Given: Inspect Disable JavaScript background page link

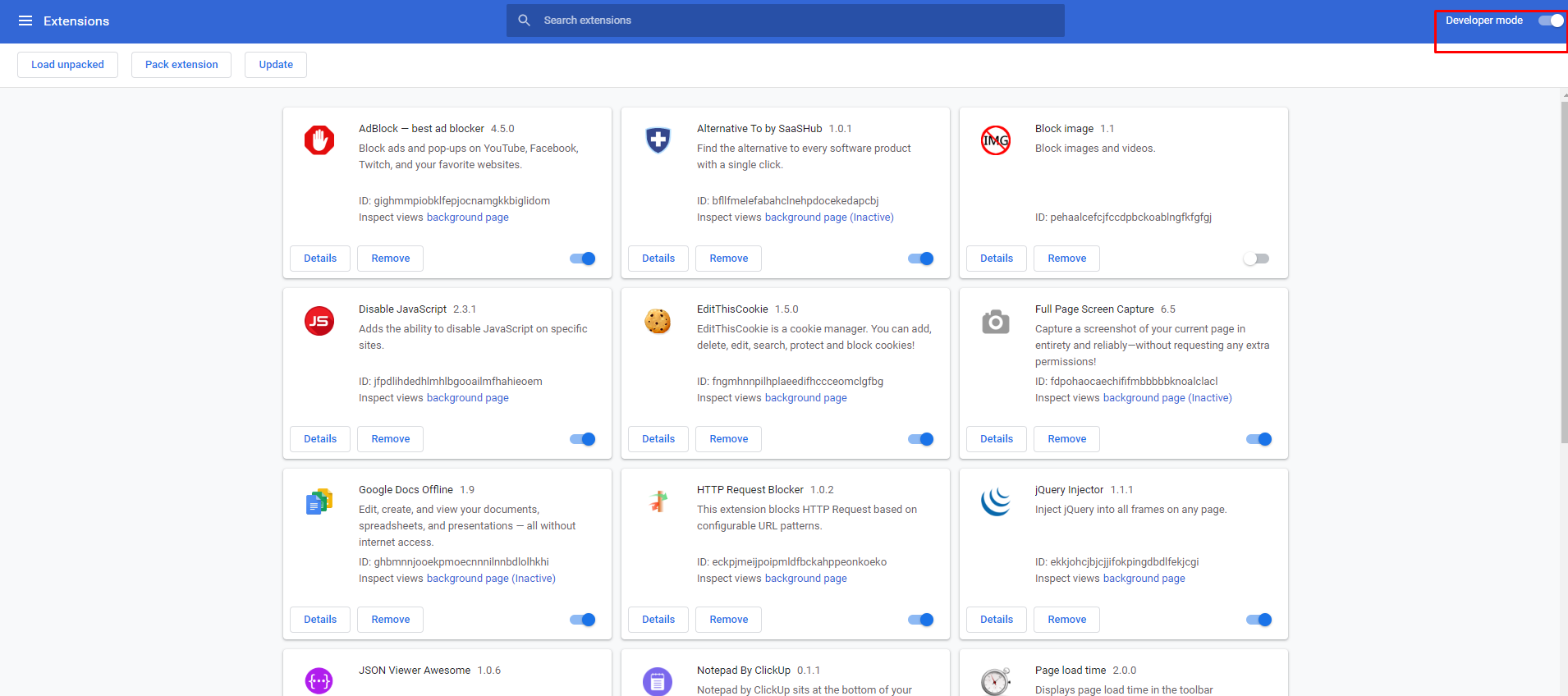Looking at the screenshot, I should click(x=468, y=398).
